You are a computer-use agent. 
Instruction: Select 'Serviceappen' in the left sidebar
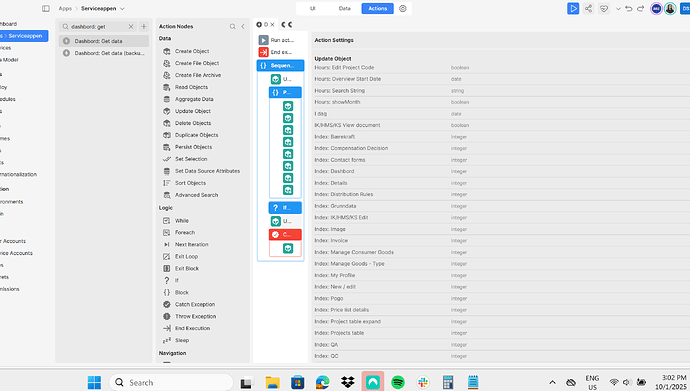pos(24,36)
